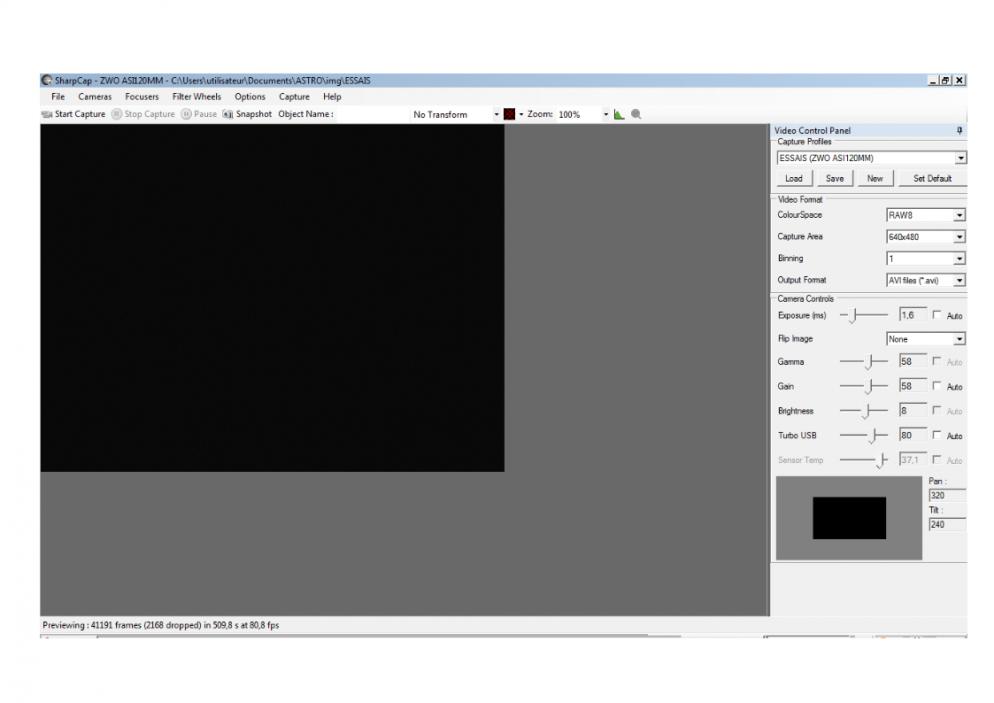This screenshot has height=703, width=994.
Task: Open the Options menu
Action: click(x=250, y=97)
